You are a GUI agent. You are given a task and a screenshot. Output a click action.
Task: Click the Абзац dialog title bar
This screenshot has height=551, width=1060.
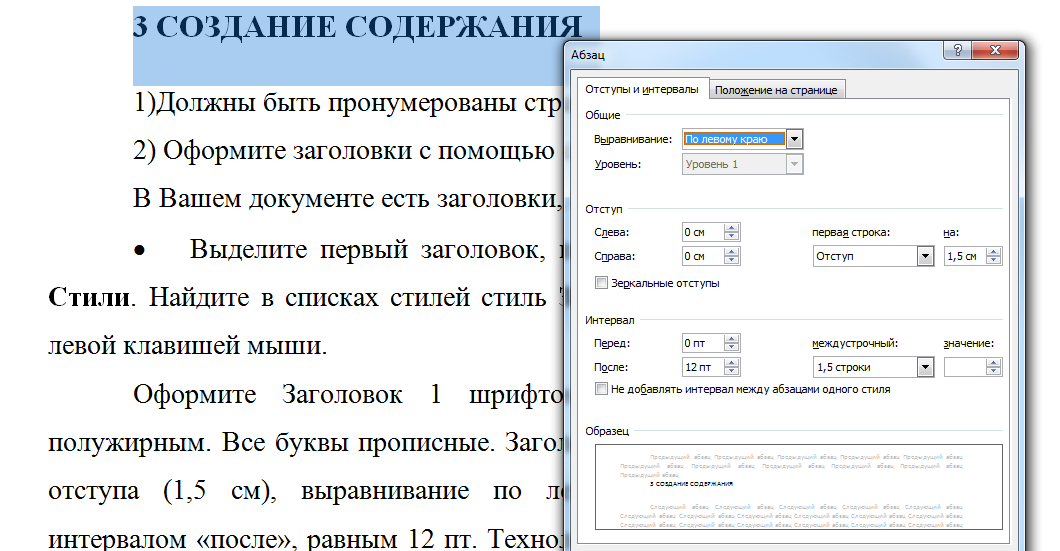click(x=750, y=55)
